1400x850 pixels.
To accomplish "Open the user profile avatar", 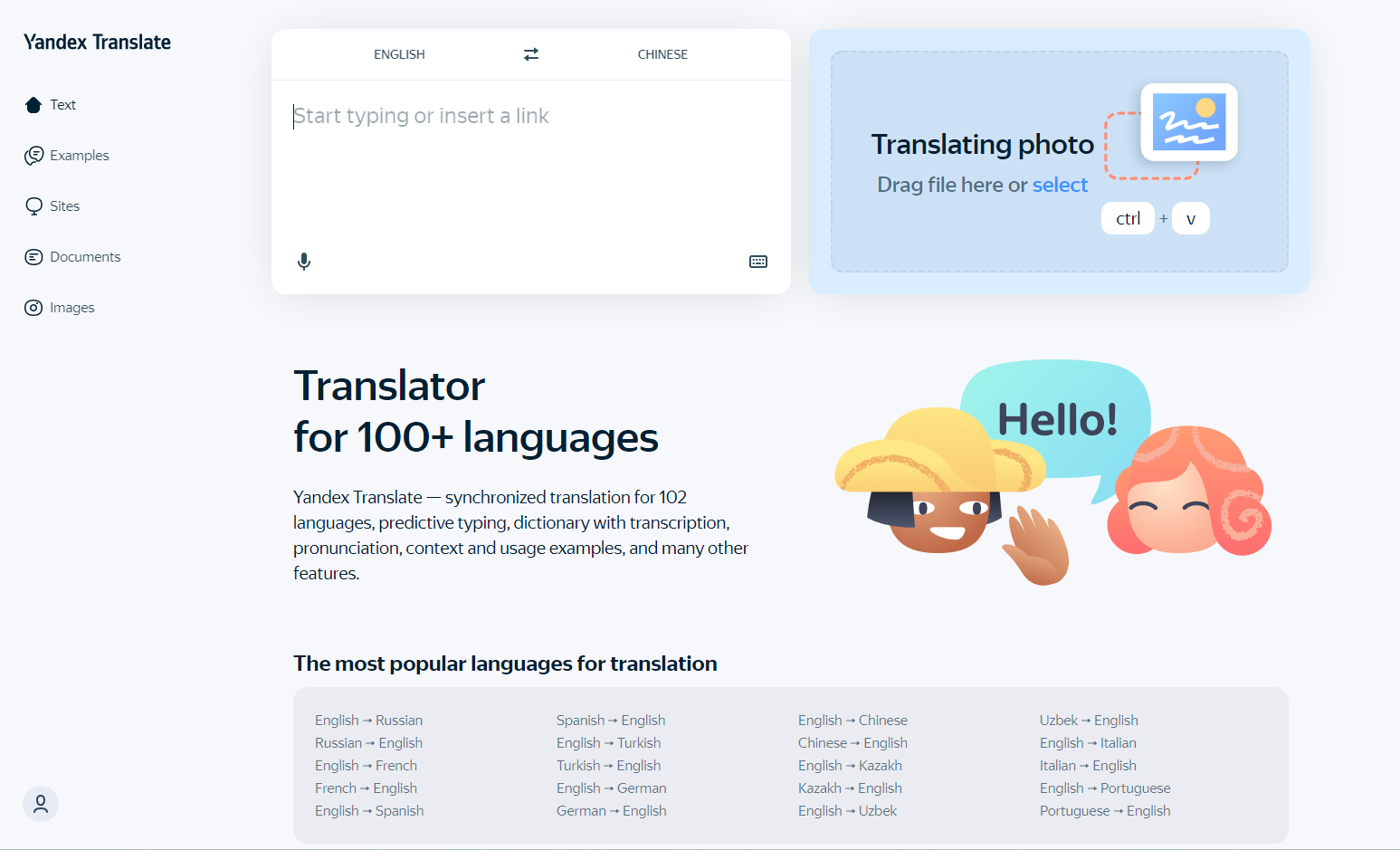I will (x=41, y=804).
